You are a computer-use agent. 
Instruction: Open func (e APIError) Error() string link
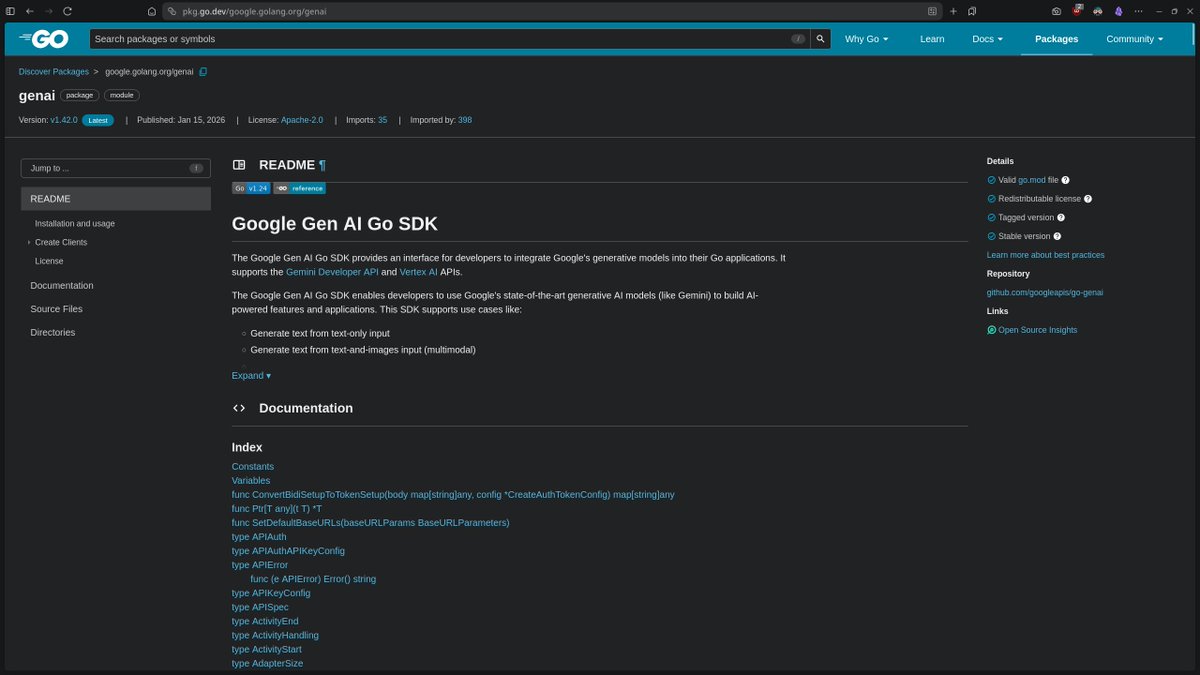313,579
